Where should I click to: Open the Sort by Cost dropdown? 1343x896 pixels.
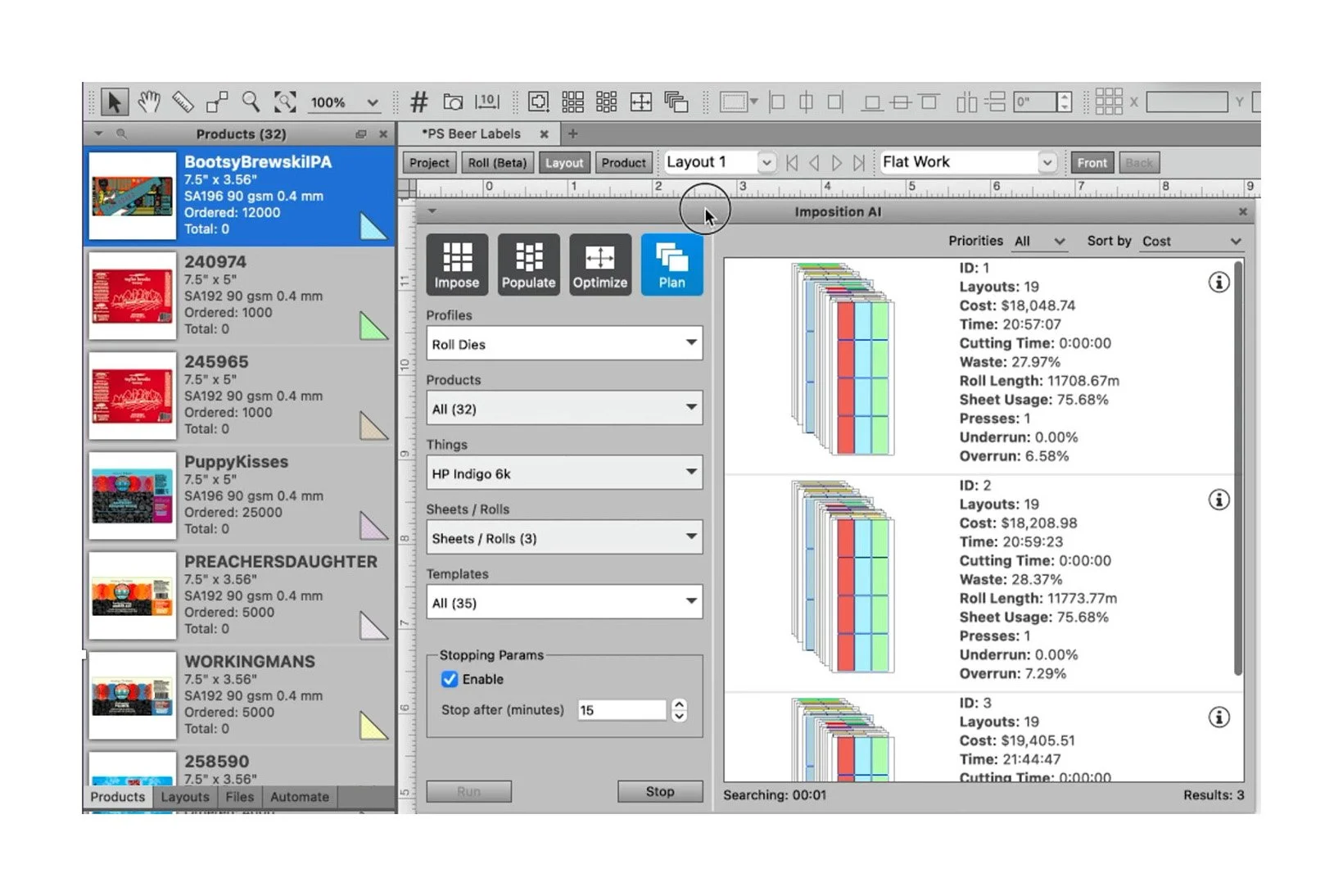(1192, 241)
